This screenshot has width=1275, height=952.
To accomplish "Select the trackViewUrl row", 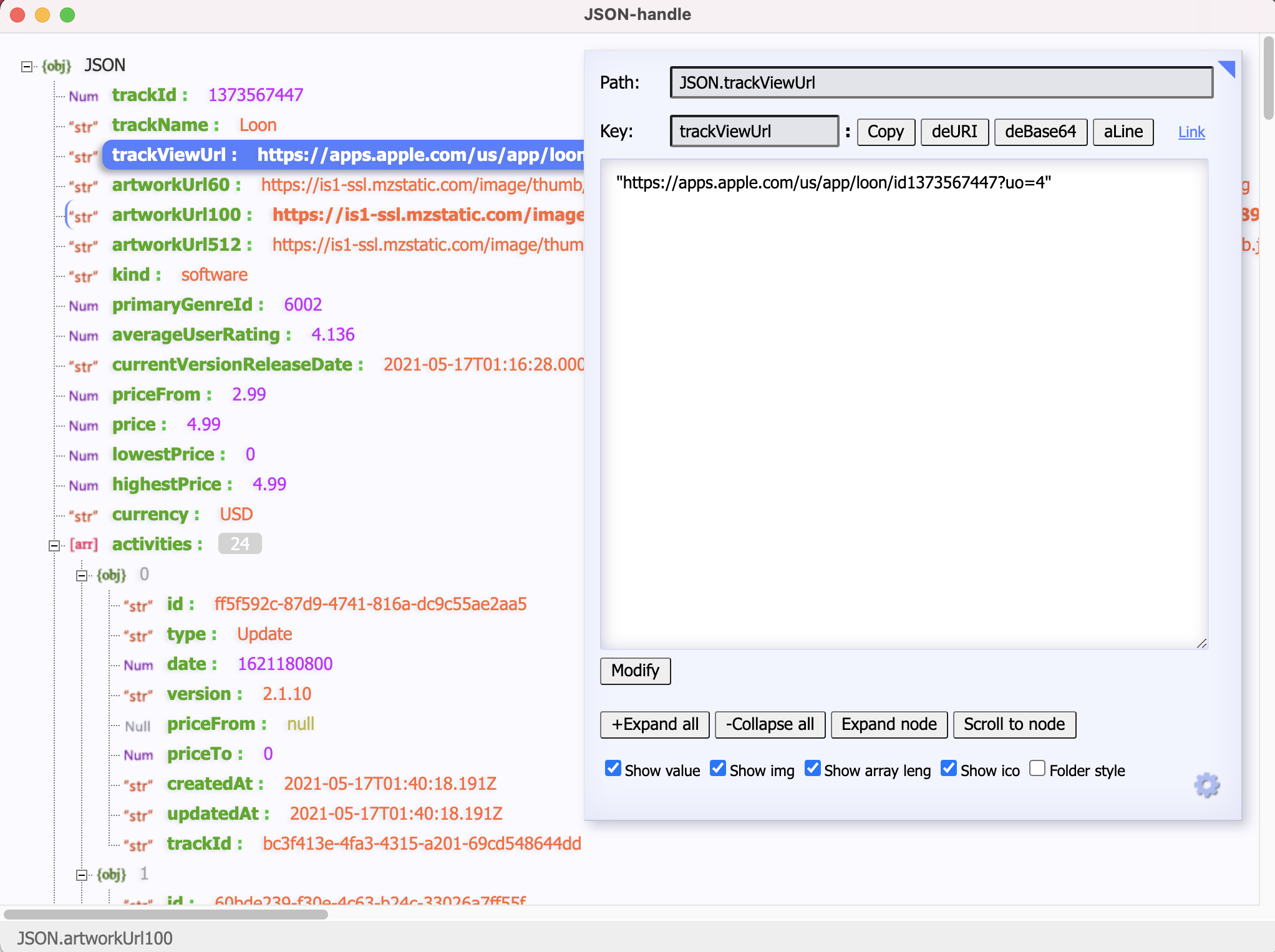I will coord(343,155).
